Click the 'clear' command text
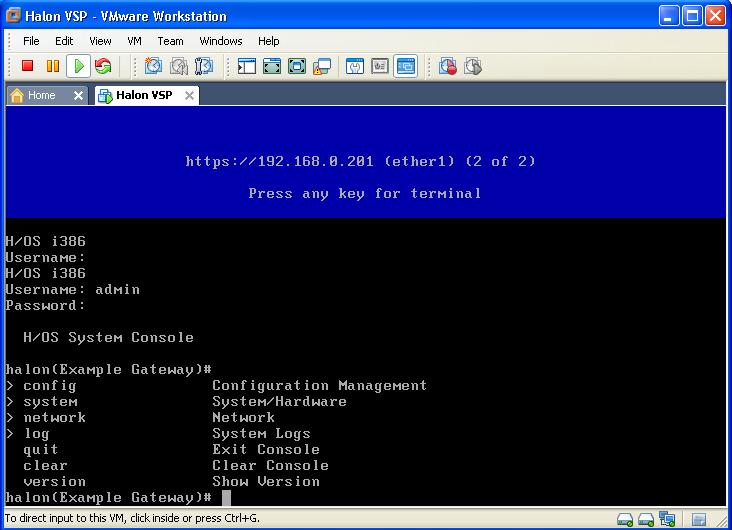This screenshot has width=732, height=530. pos(45,466)
